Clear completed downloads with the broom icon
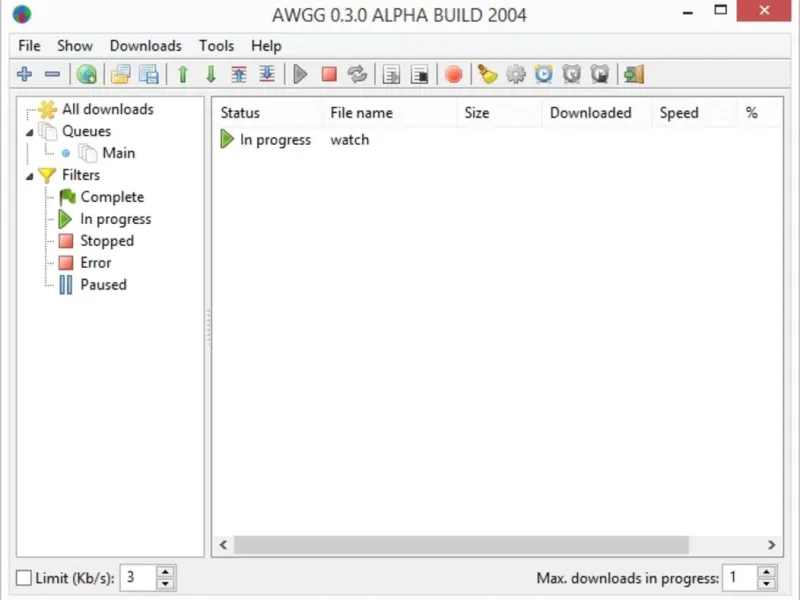The image size is (800, 600). pos(487,74)
